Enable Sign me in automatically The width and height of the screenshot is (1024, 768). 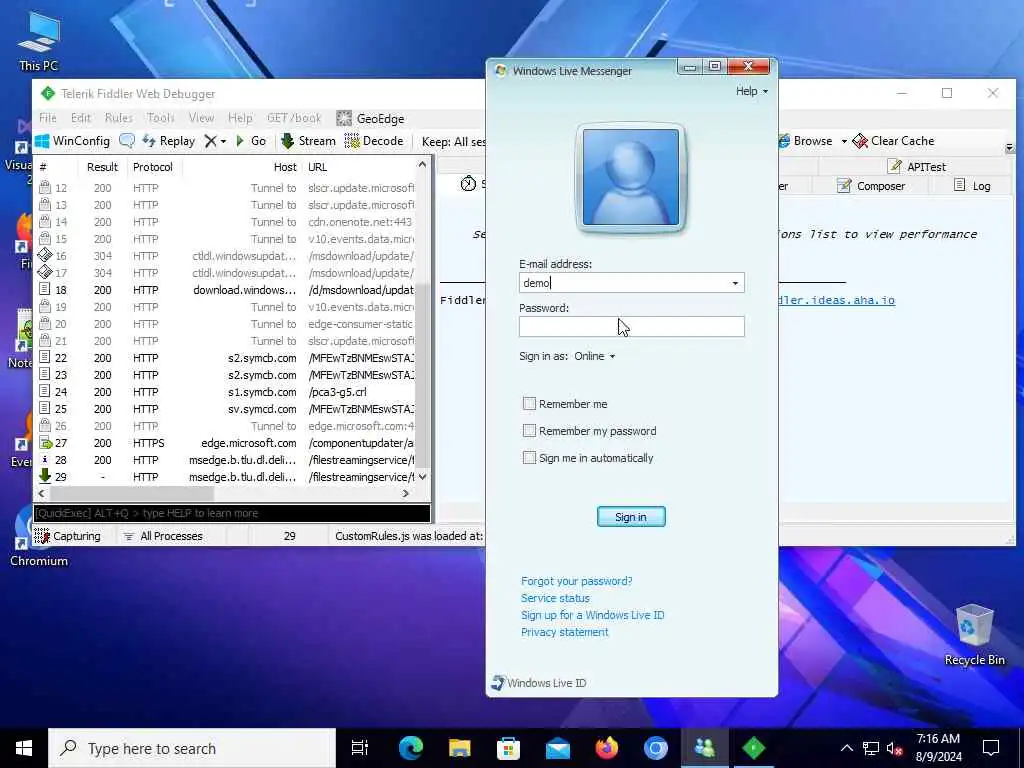point(529,458)
